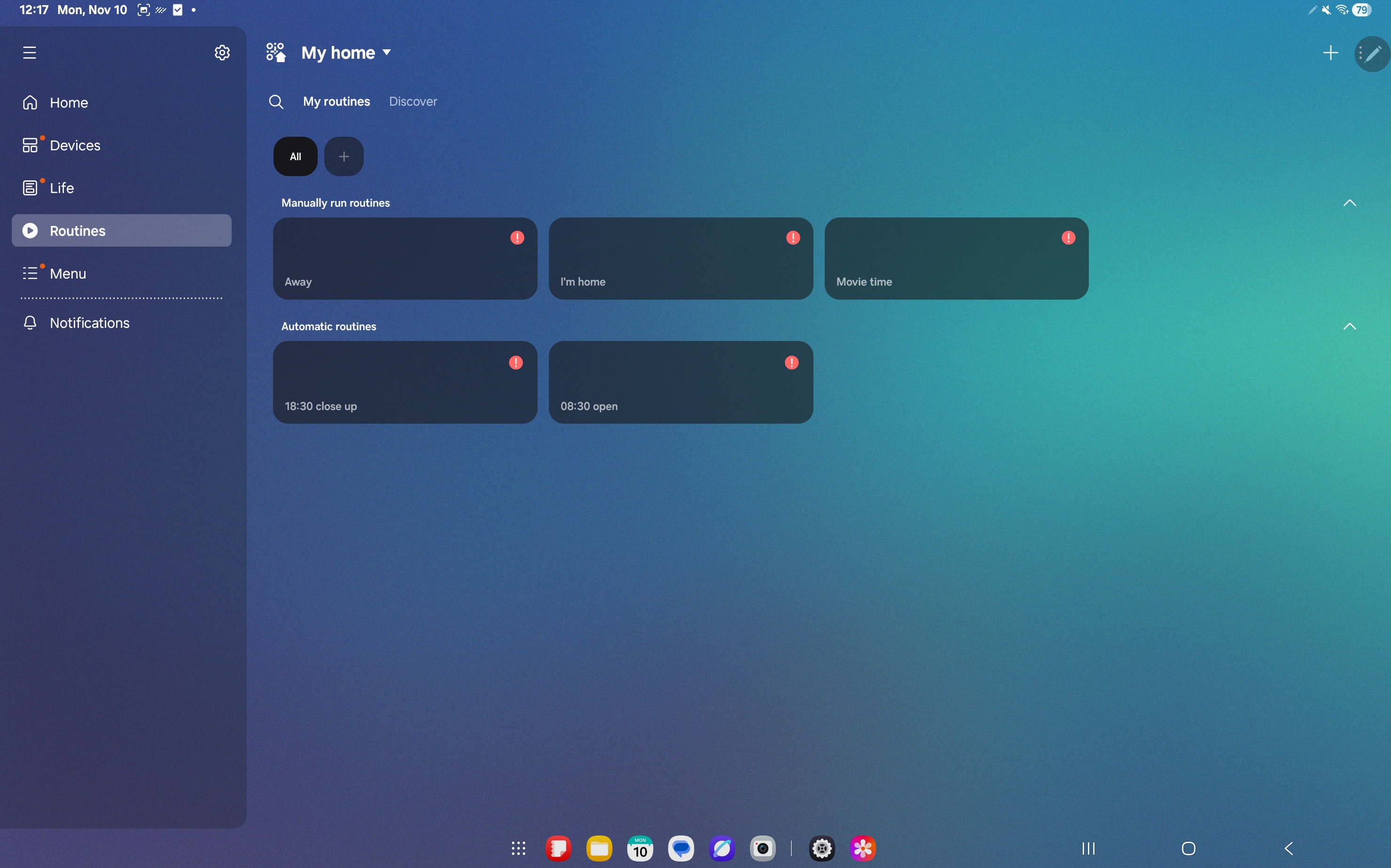
Task: Open the app drawer grid icon
Action: [x=518, y=848]
